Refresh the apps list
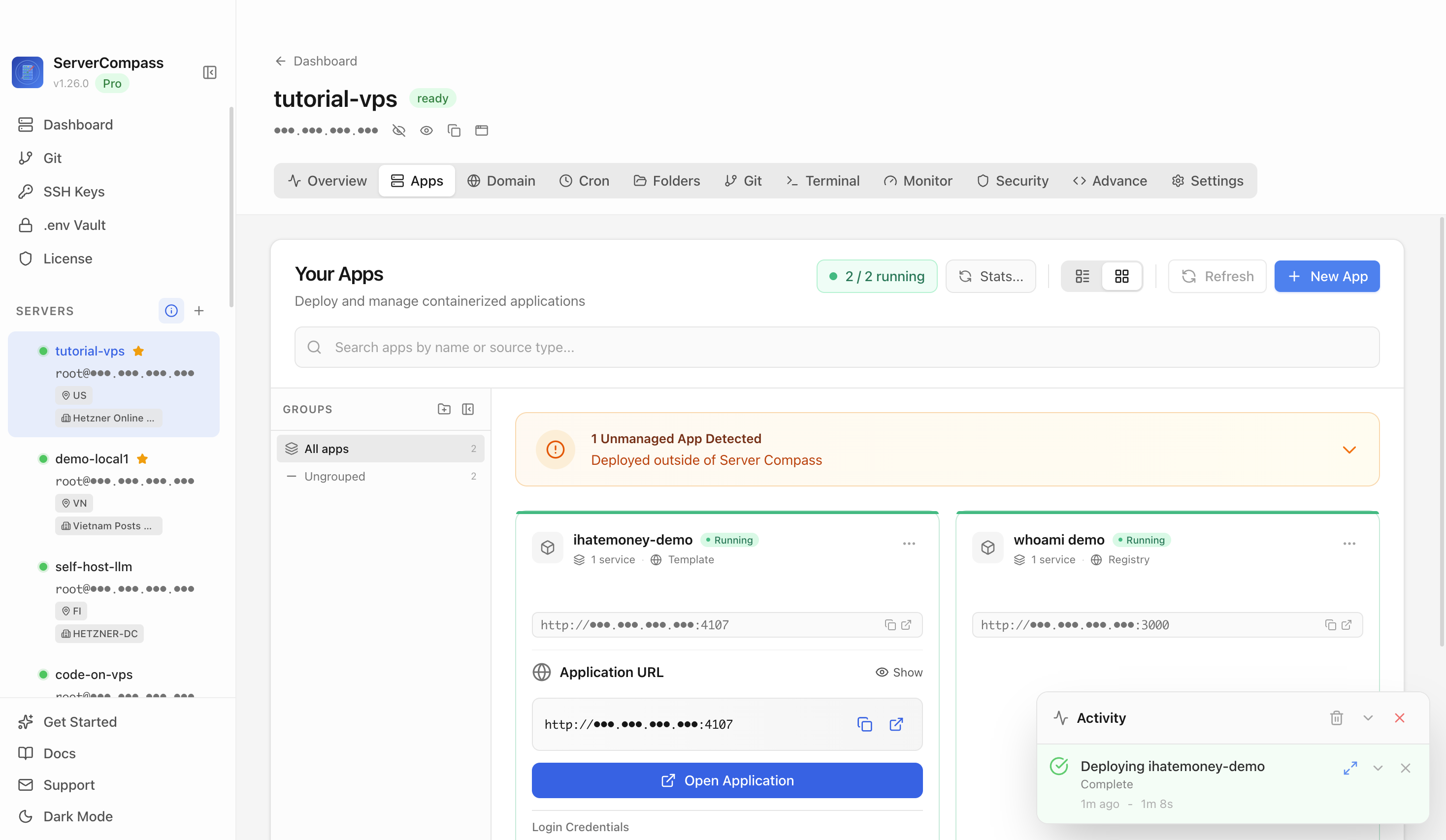Image resolution: width=1446 pixels, height=840 pixels. [1217, 277]
